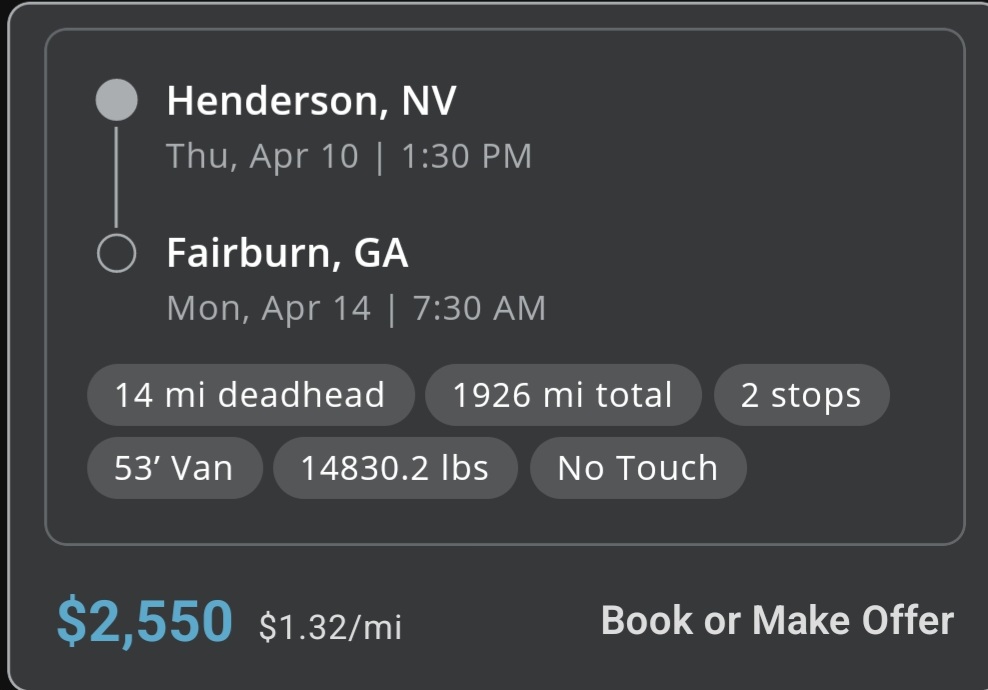Select the Fairburn, GA delivery city
This screenshot has height=690, width=988.
(x=287, y=253)
